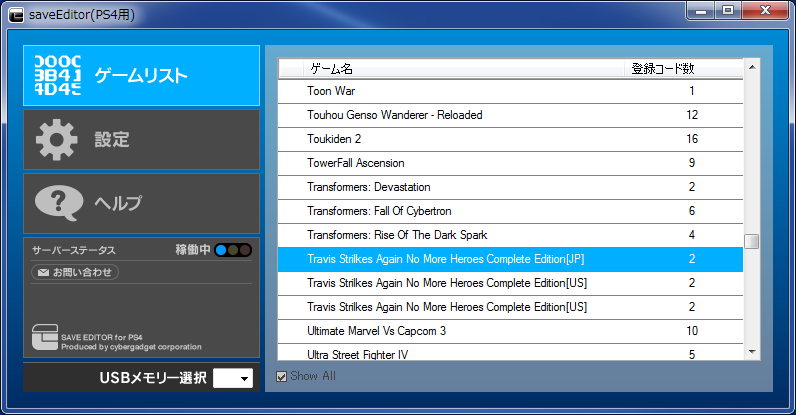Select Transformers: Fall Of Cybertron
The height and width of the screenshot is (415, 796).
click(510, 211)
